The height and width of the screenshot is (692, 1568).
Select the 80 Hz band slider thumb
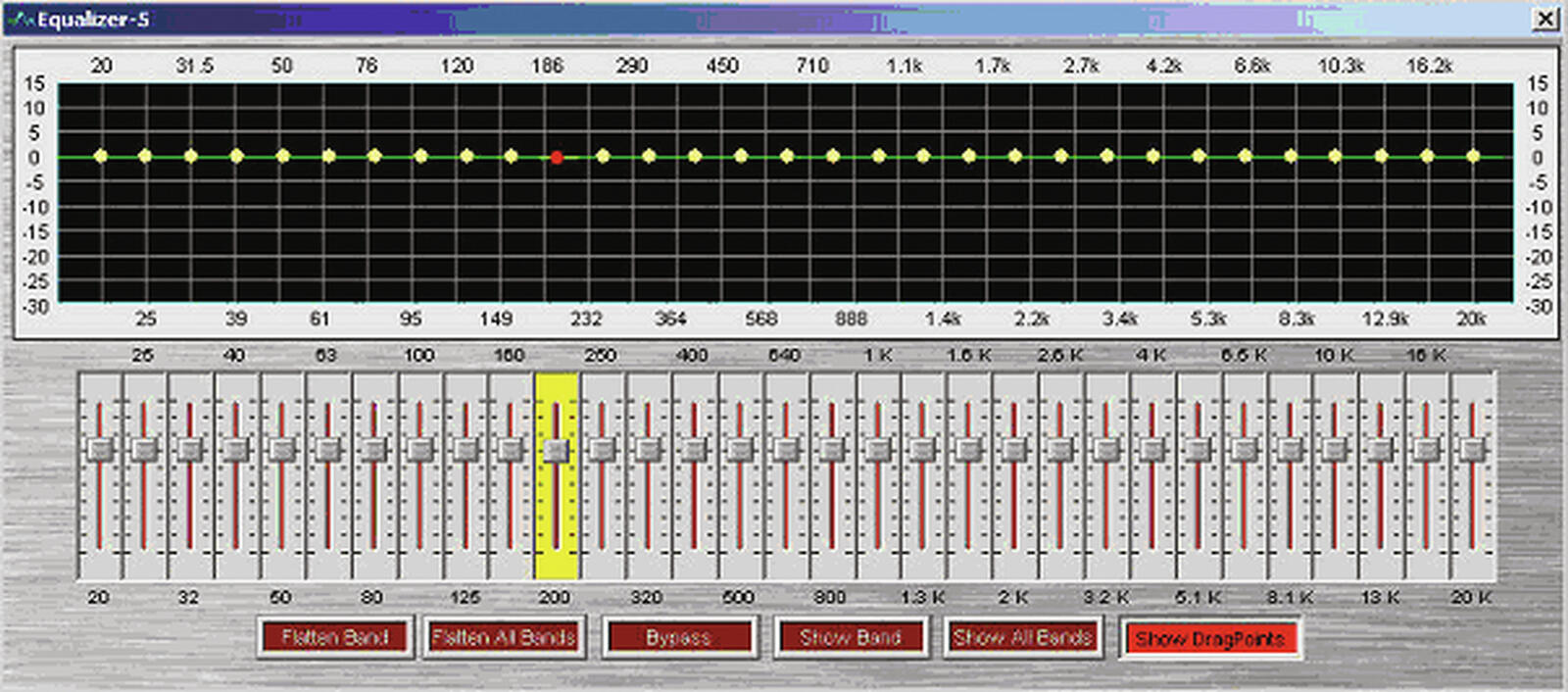(374, 450)
